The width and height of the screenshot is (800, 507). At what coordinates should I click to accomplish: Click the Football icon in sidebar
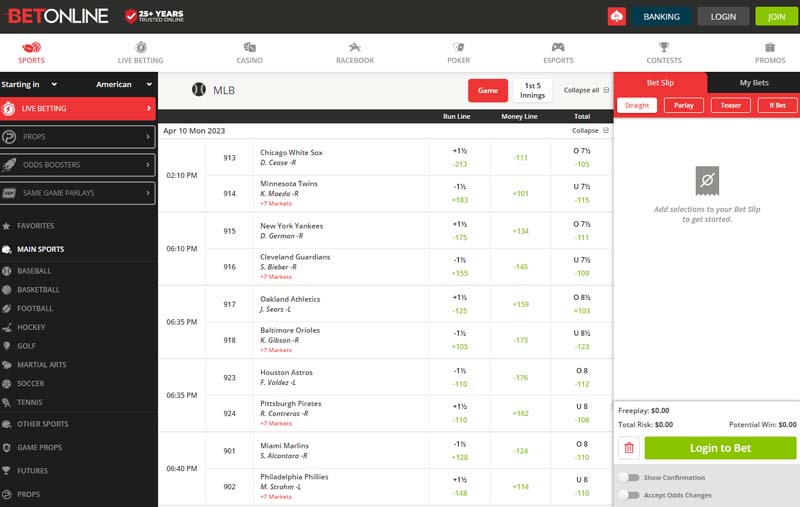7,309
